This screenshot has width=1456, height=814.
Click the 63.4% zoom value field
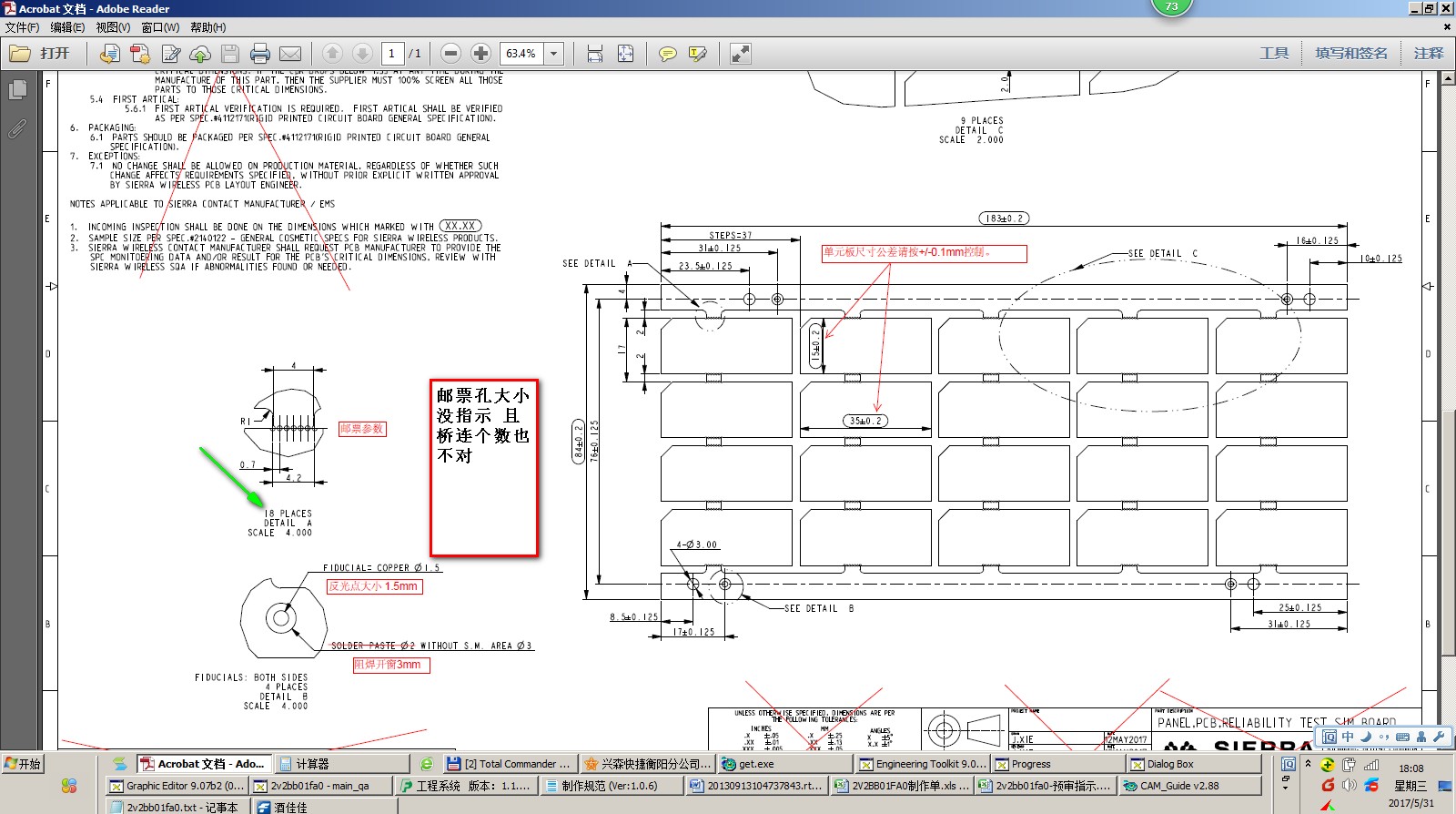tap(522, 54)
